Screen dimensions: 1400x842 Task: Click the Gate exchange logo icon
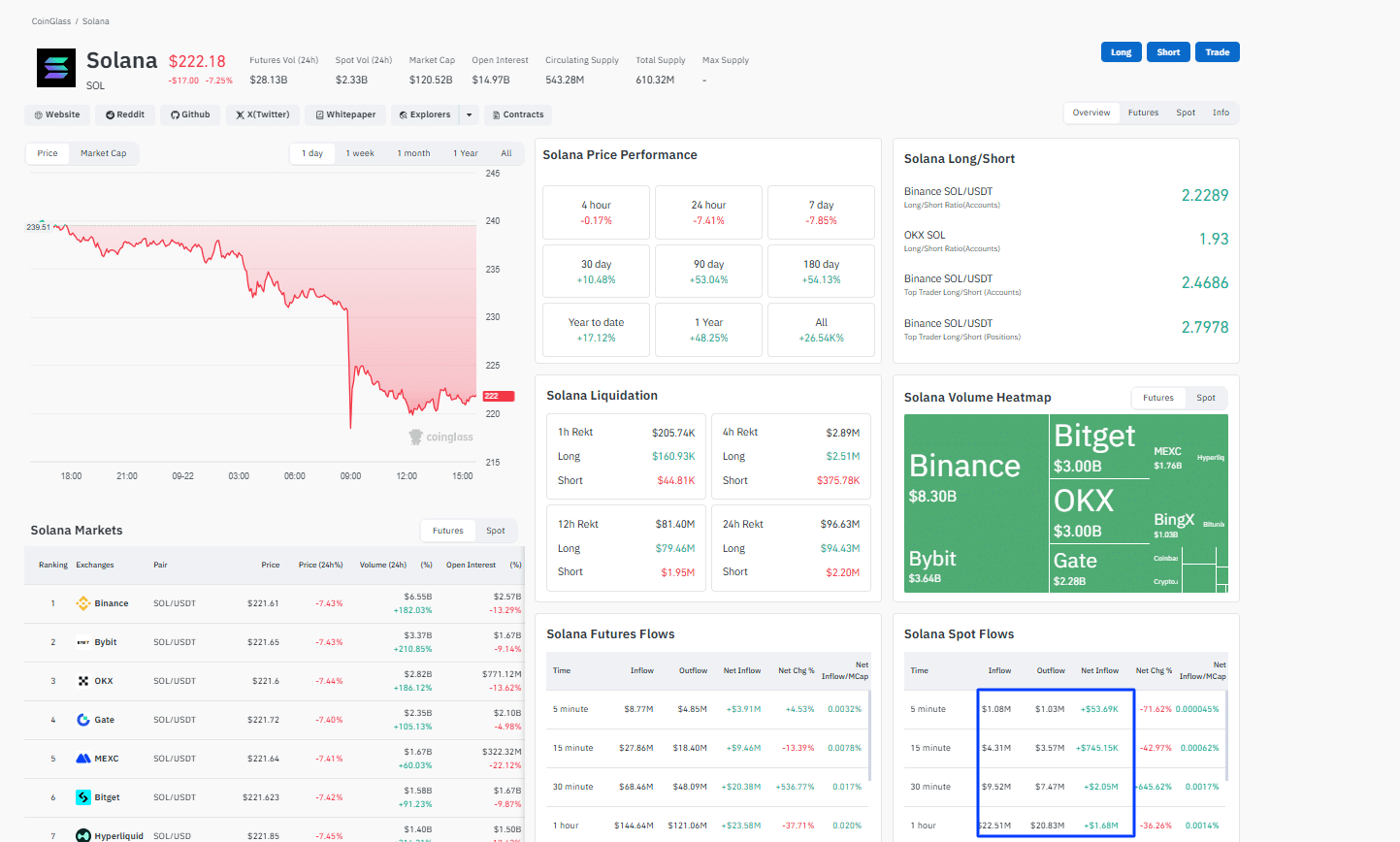click(82, 720)
